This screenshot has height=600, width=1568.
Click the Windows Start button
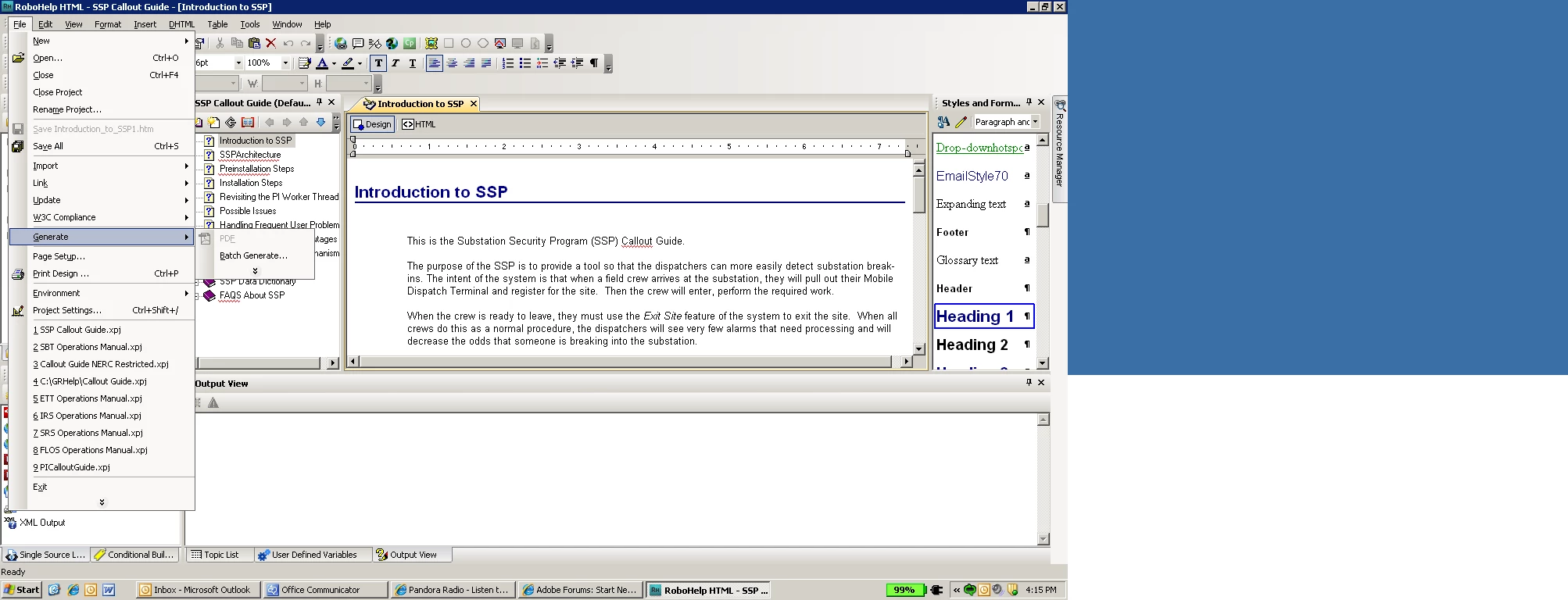[x=21, y=590]
